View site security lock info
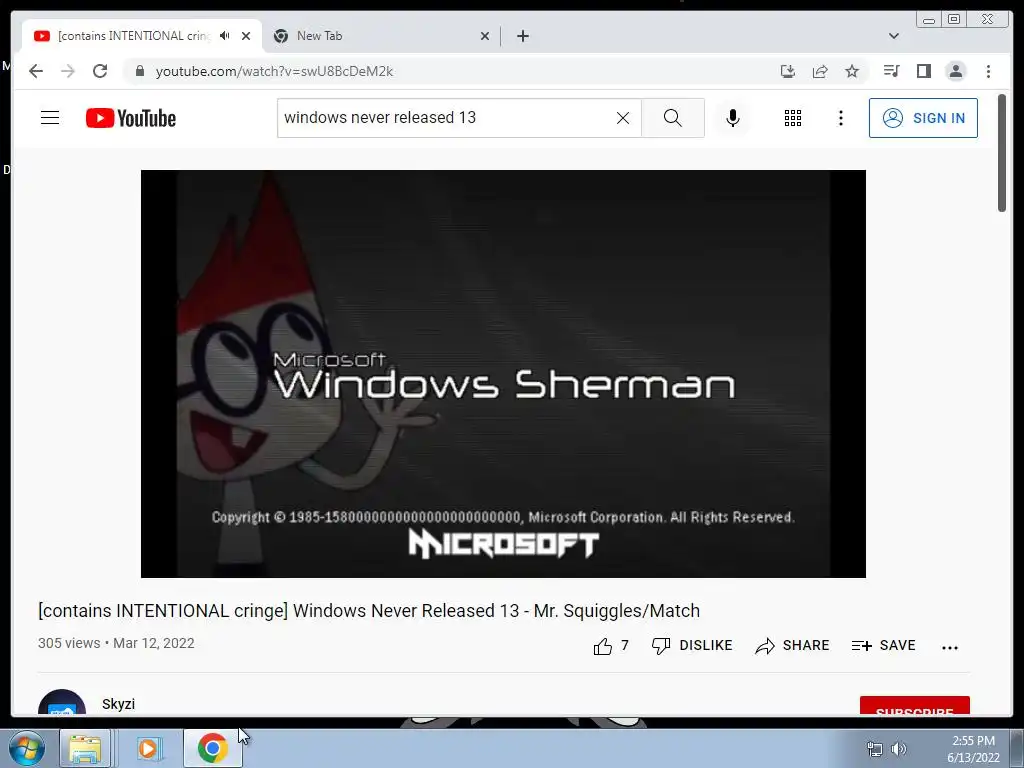1024x768 pixels. [139, 71]
